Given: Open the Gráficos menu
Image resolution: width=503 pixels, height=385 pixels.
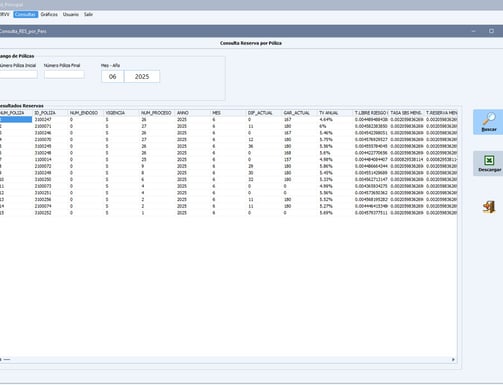Looking at the screenshot, I should pos(49,14).
